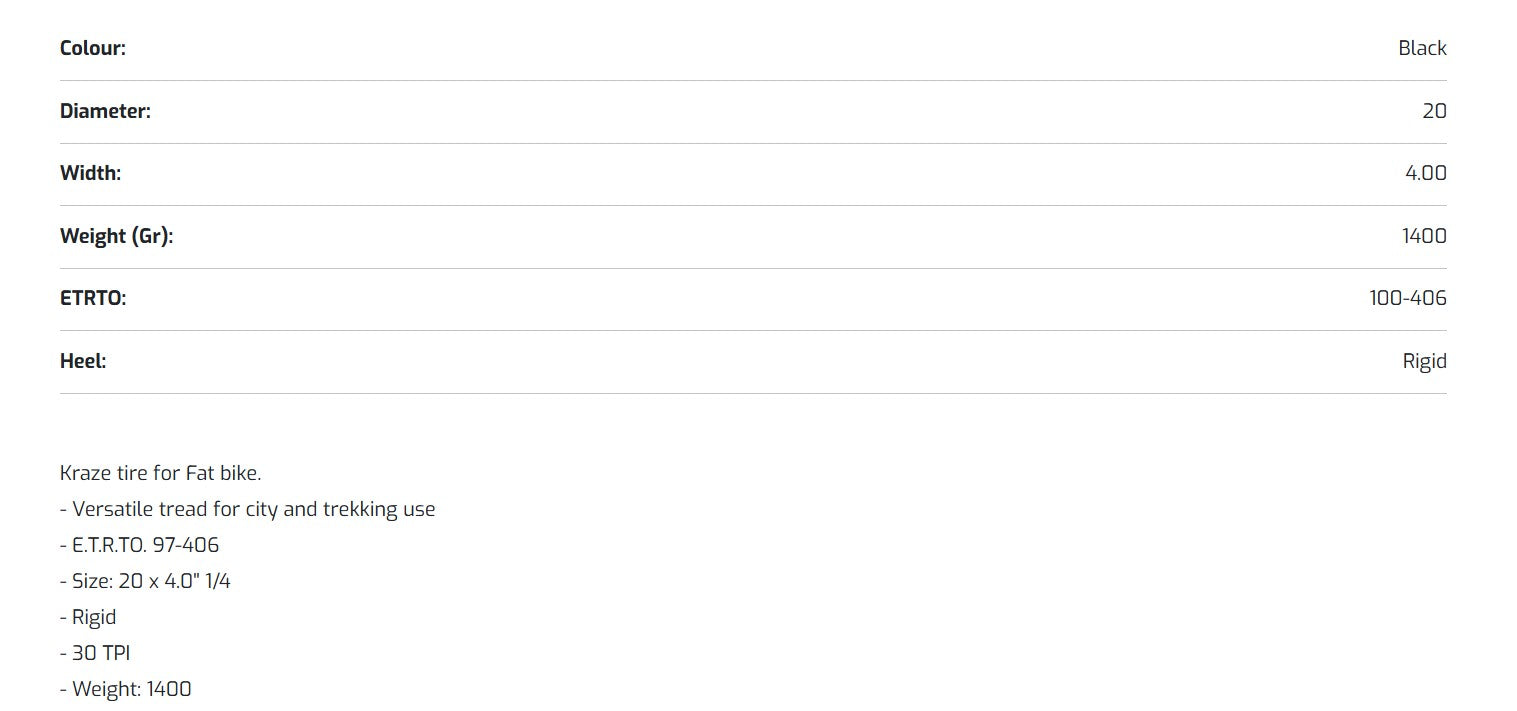Select the Rigid heel value
This screenshot has width=1517, height=711.
1424,361
